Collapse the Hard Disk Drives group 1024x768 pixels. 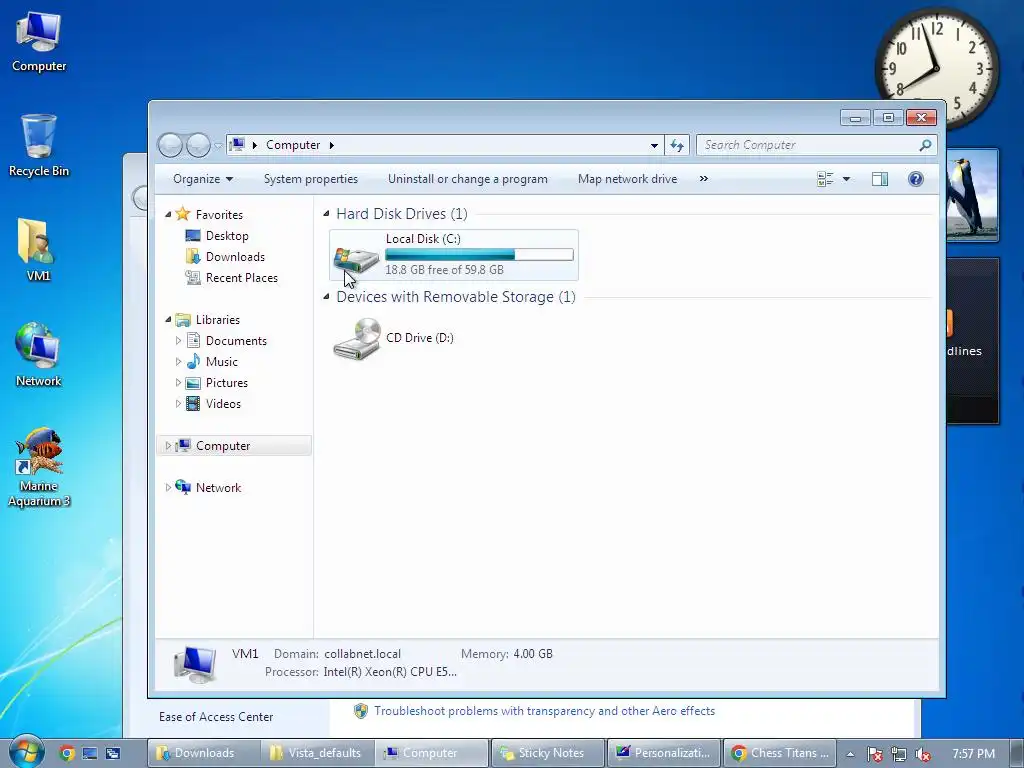pos(327,214)
